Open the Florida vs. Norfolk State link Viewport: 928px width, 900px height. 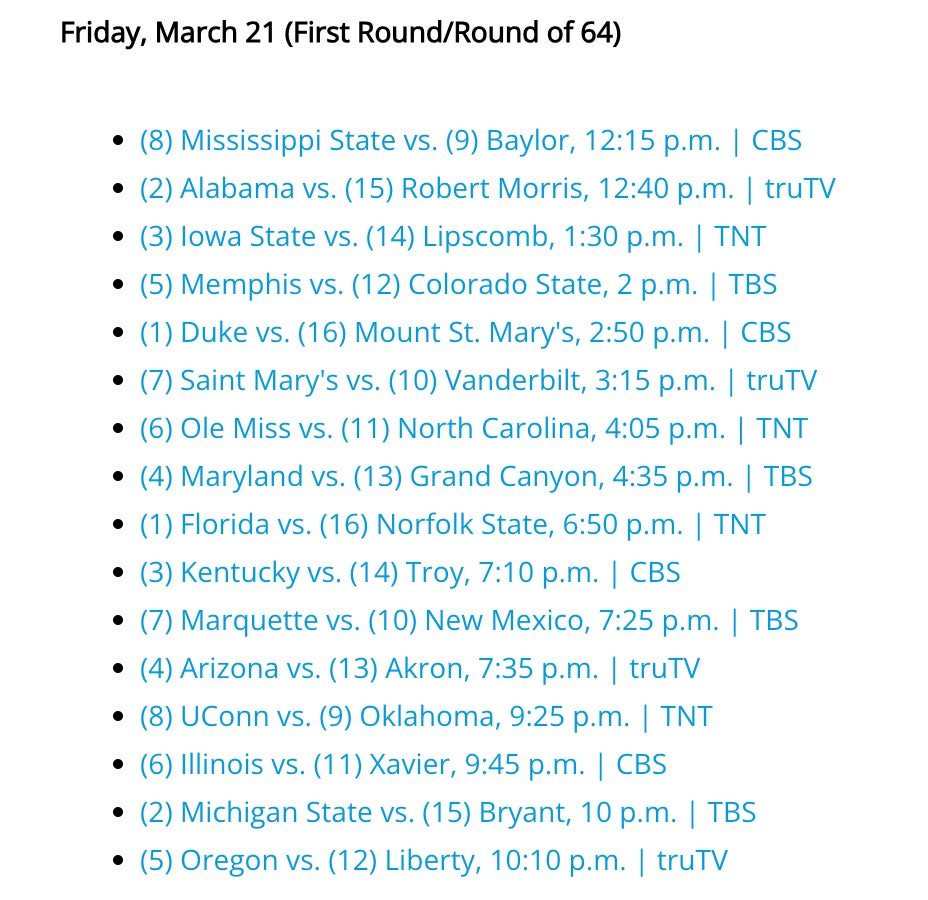pyautogui.click(x=452, y=525)
